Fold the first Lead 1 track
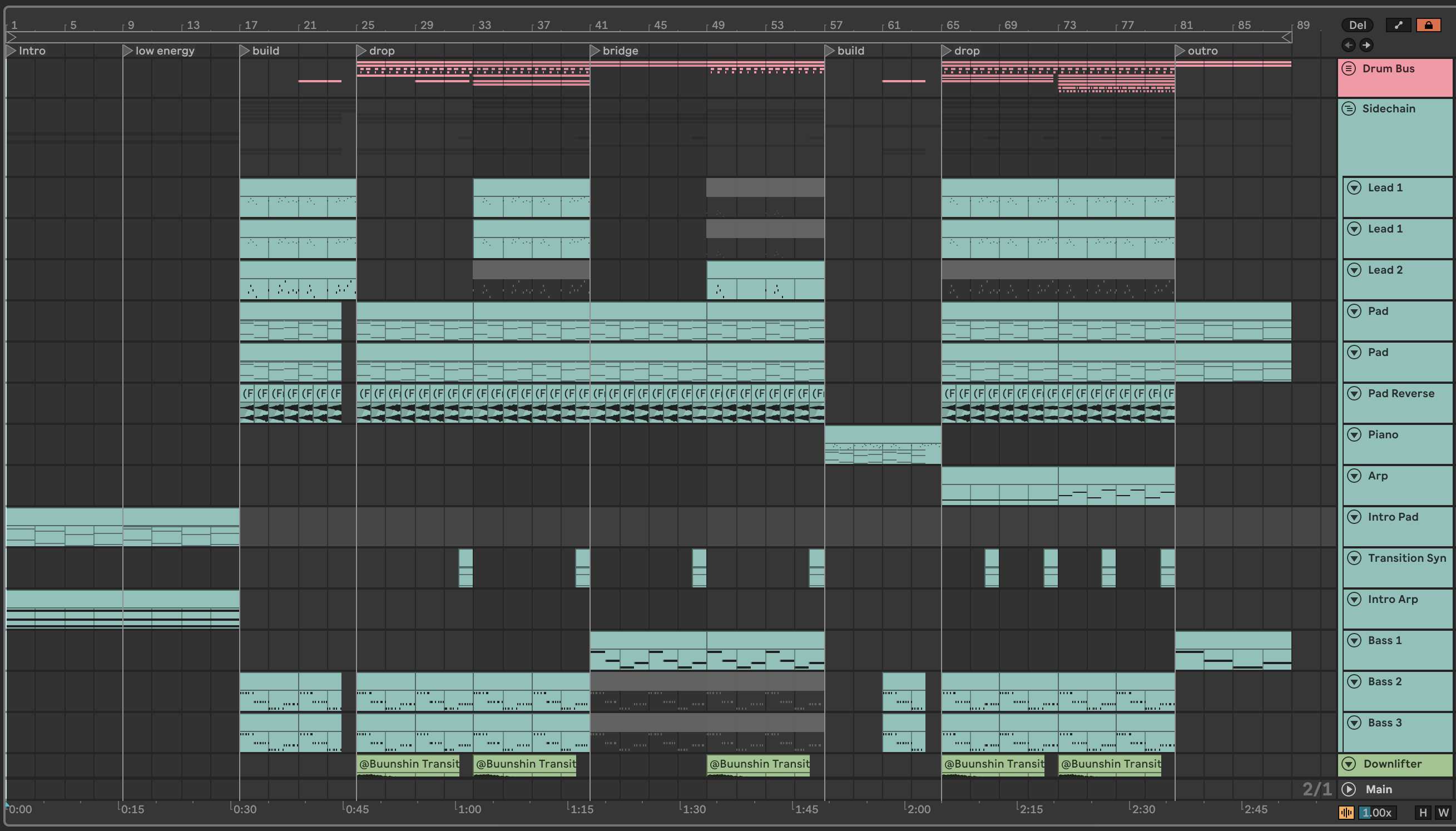 click(1354, 188)
